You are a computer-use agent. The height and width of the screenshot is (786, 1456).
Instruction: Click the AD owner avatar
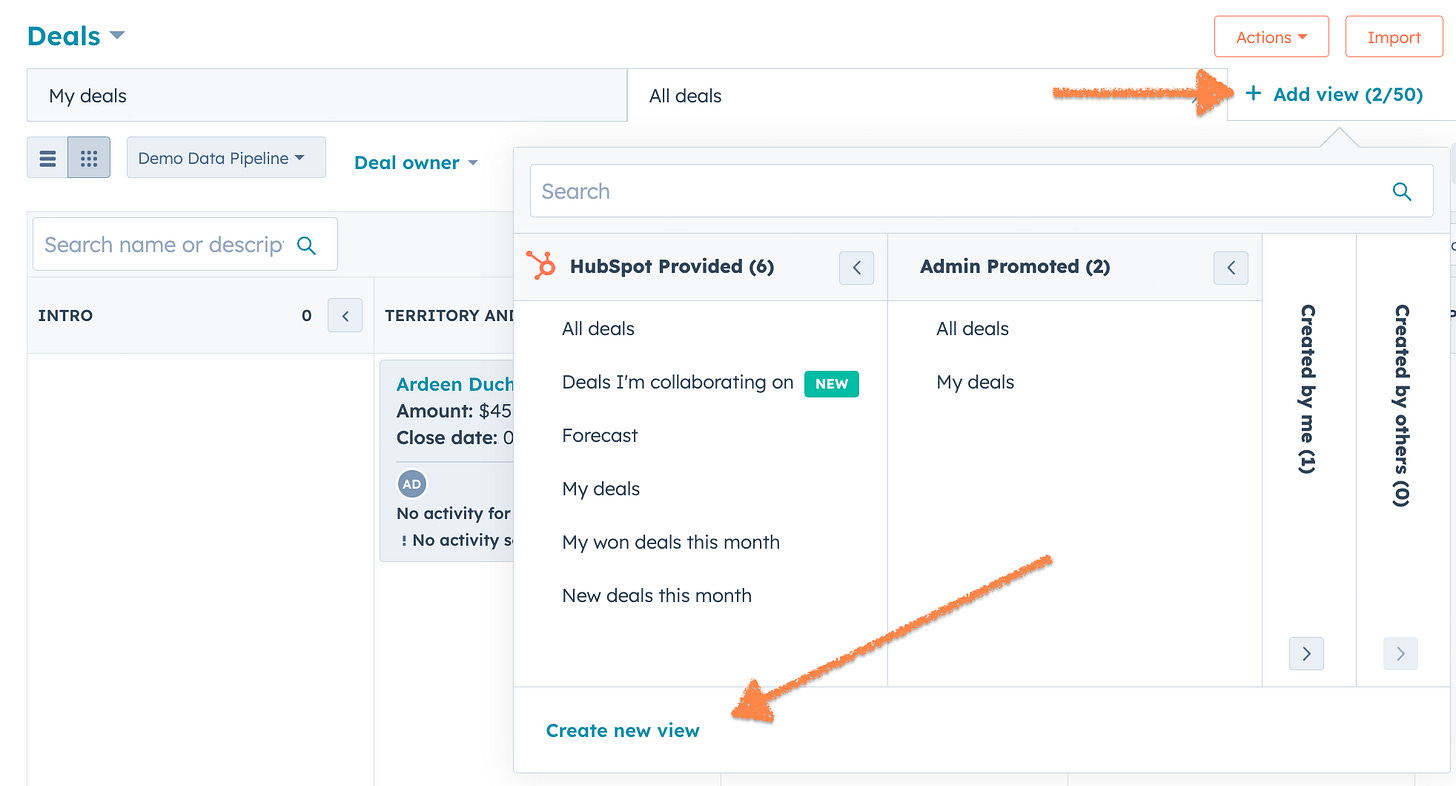pos(411,484)
